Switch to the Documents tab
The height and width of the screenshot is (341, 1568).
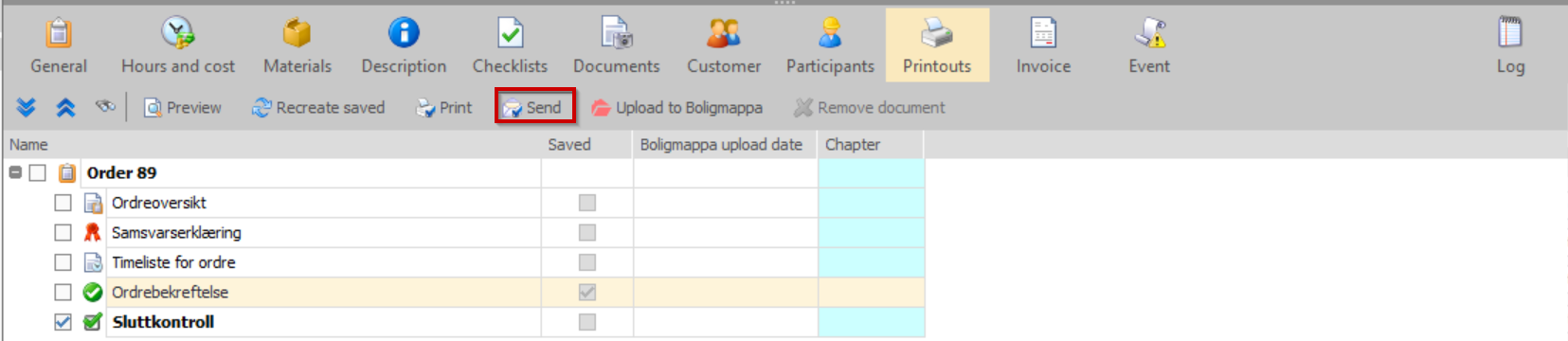(x=617, y=45)
